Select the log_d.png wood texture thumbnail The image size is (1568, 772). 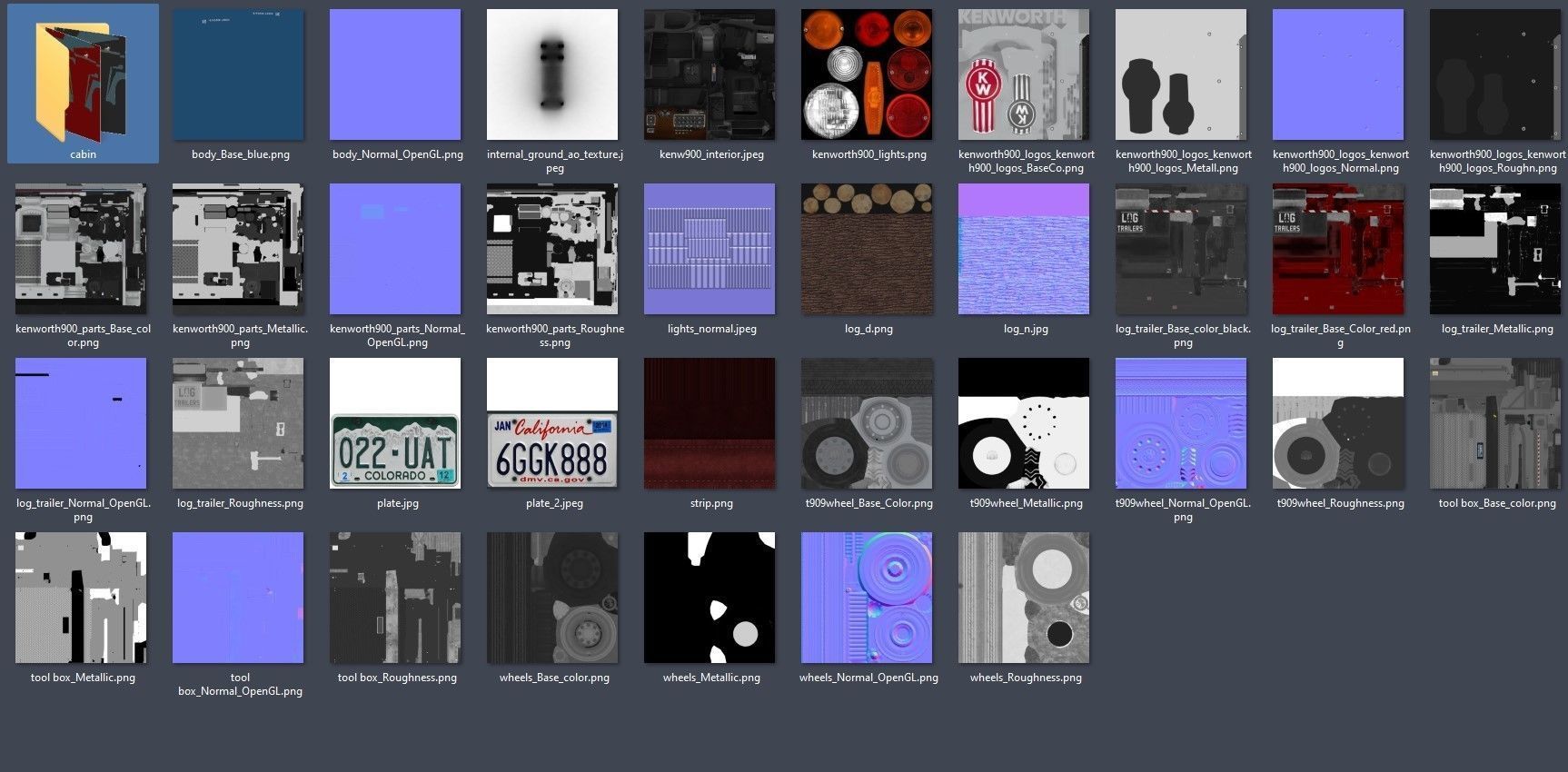point(867,249)
